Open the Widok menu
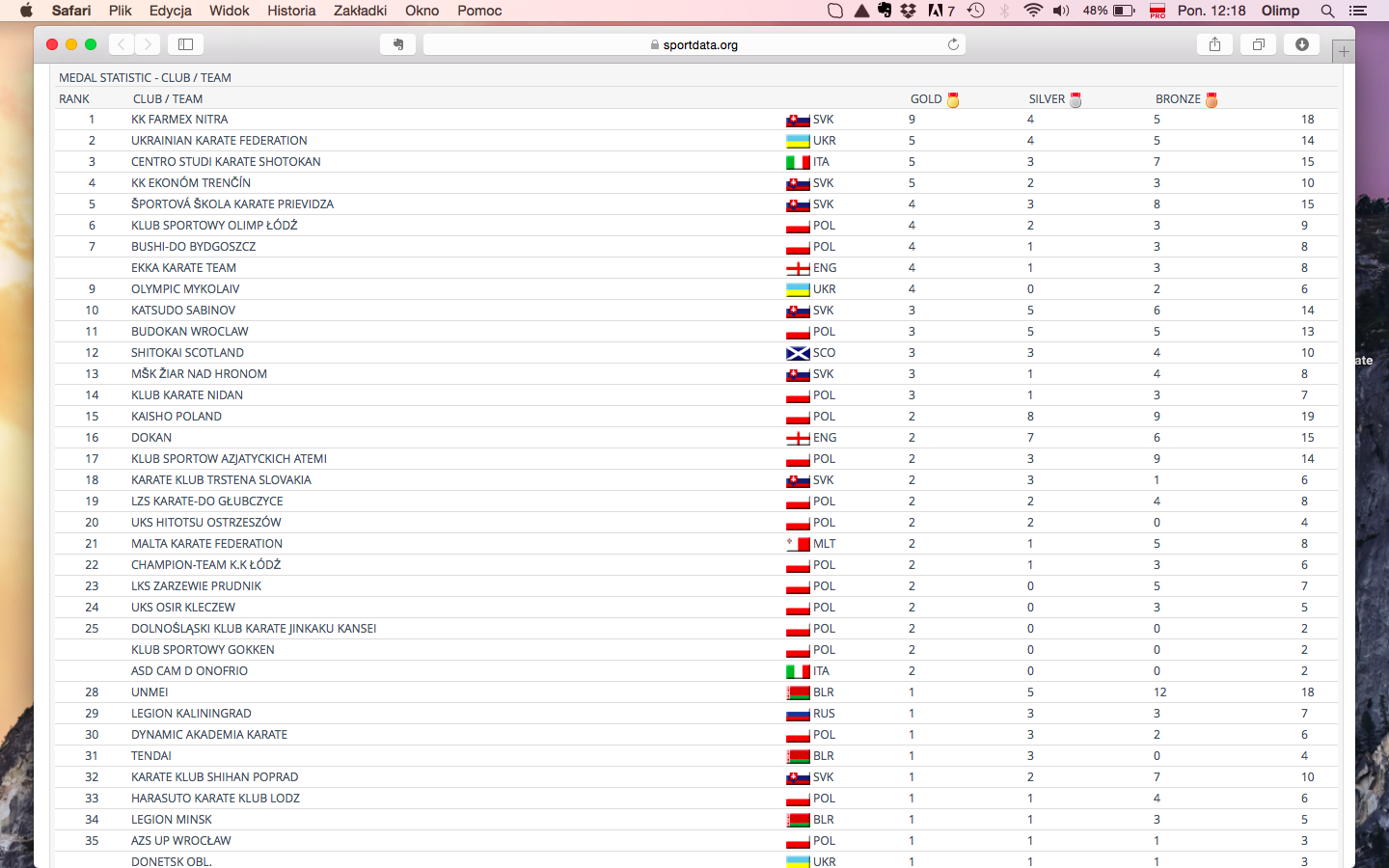 click(x=229, y=11)
